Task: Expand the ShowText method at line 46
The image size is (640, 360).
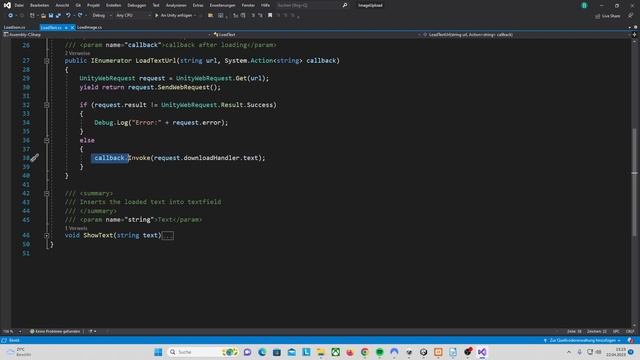Action: (x=47, y=236)
